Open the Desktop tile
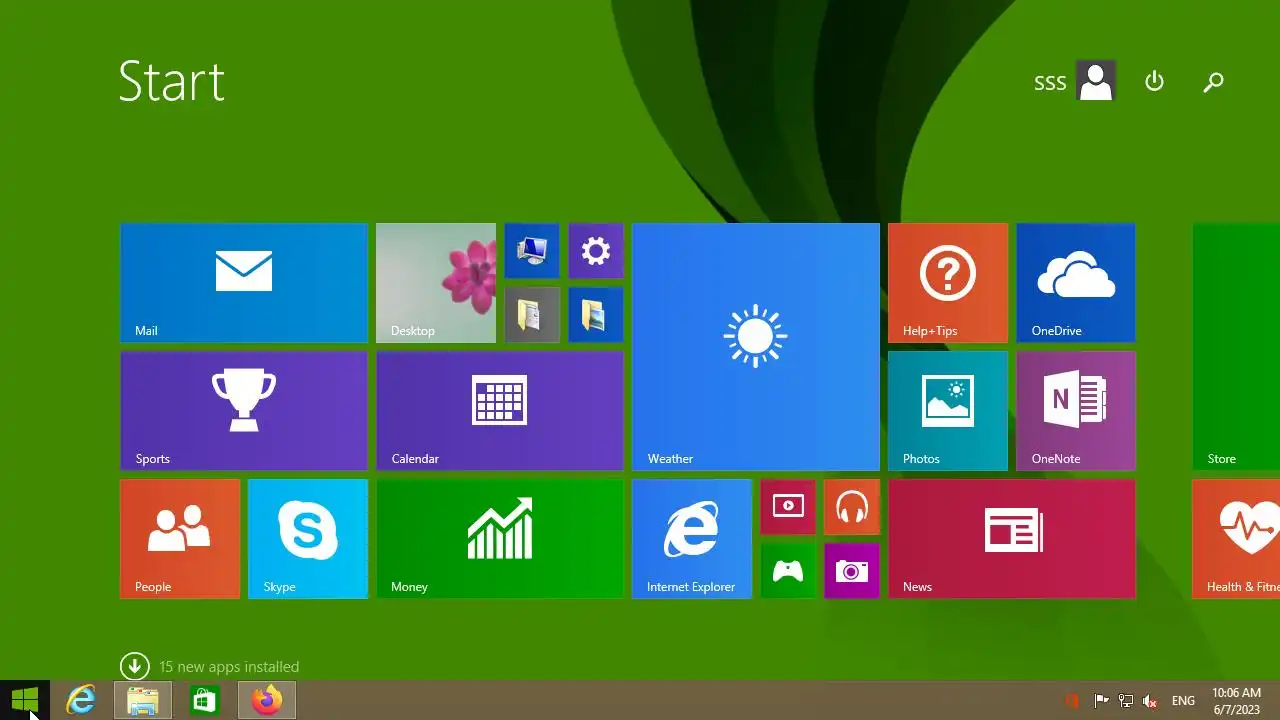Screen dimensions: 1280x720 tap(436, 283)
